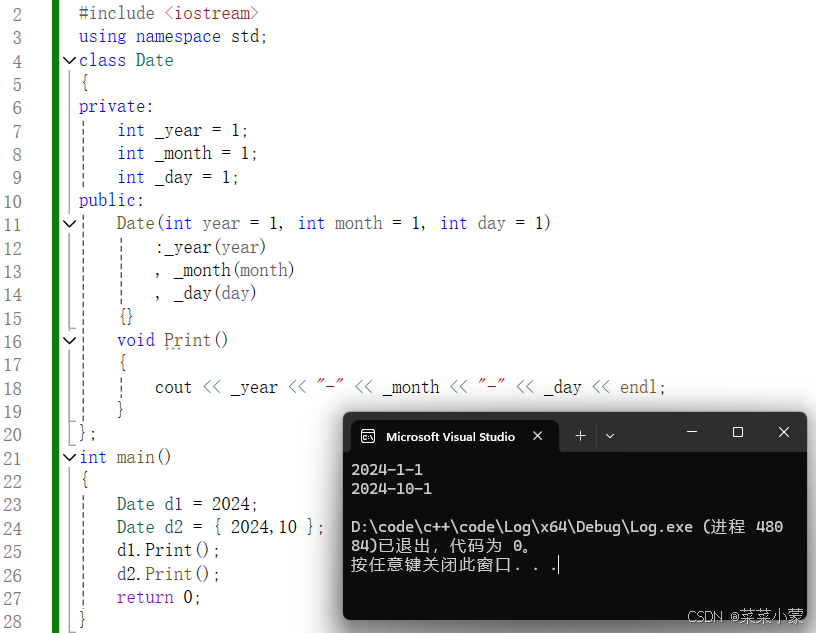Click 'return 0;' statement
816x633 pixels.
pyautogui.click(x=159, y=597)
